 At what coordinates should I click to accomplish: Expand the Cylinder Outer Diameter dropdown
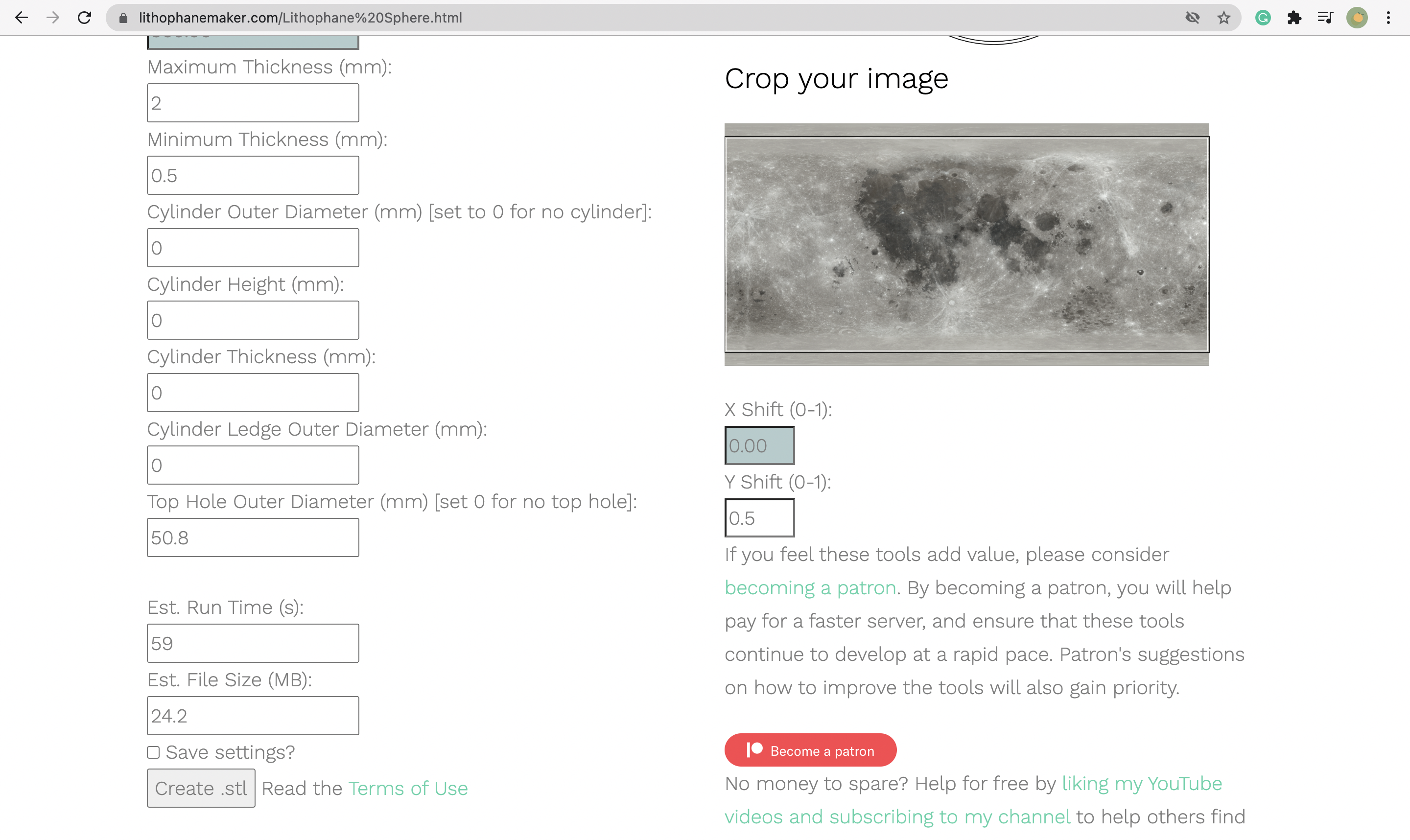(253, 248)
